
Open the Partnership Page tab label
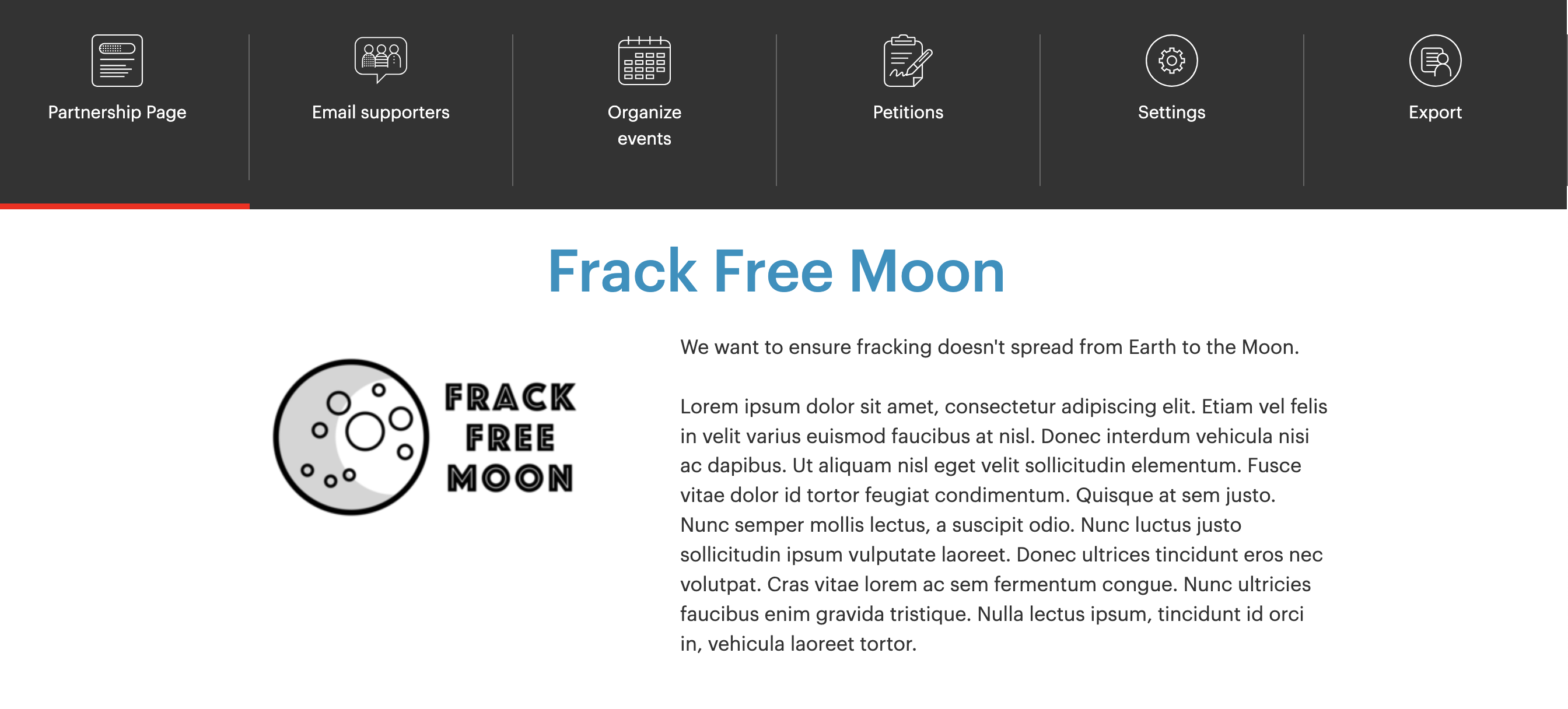pyautogui.click(x=117, y=112)
